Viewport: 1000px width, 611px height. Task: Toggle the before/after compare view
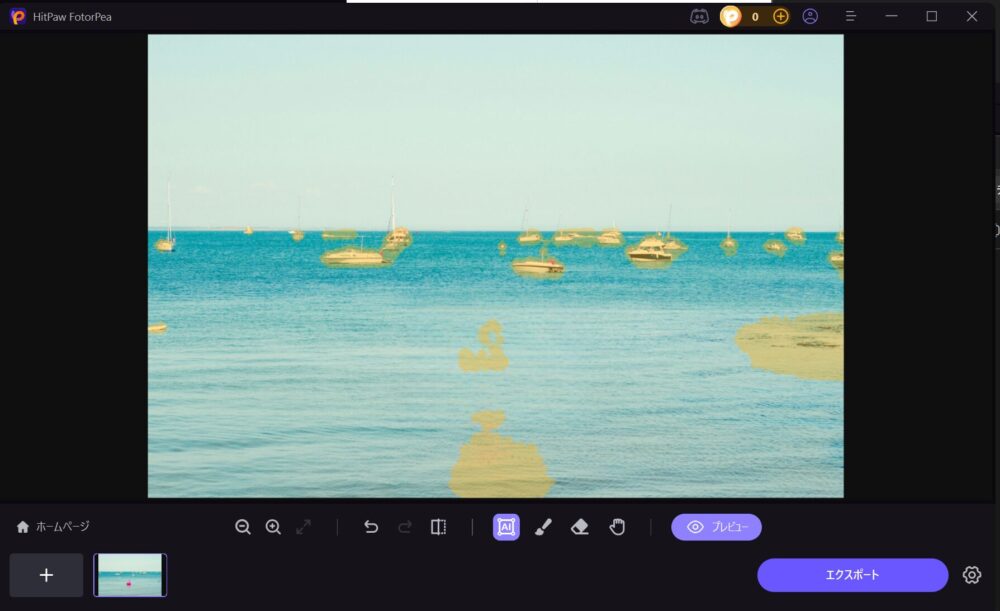coord(438,527)
